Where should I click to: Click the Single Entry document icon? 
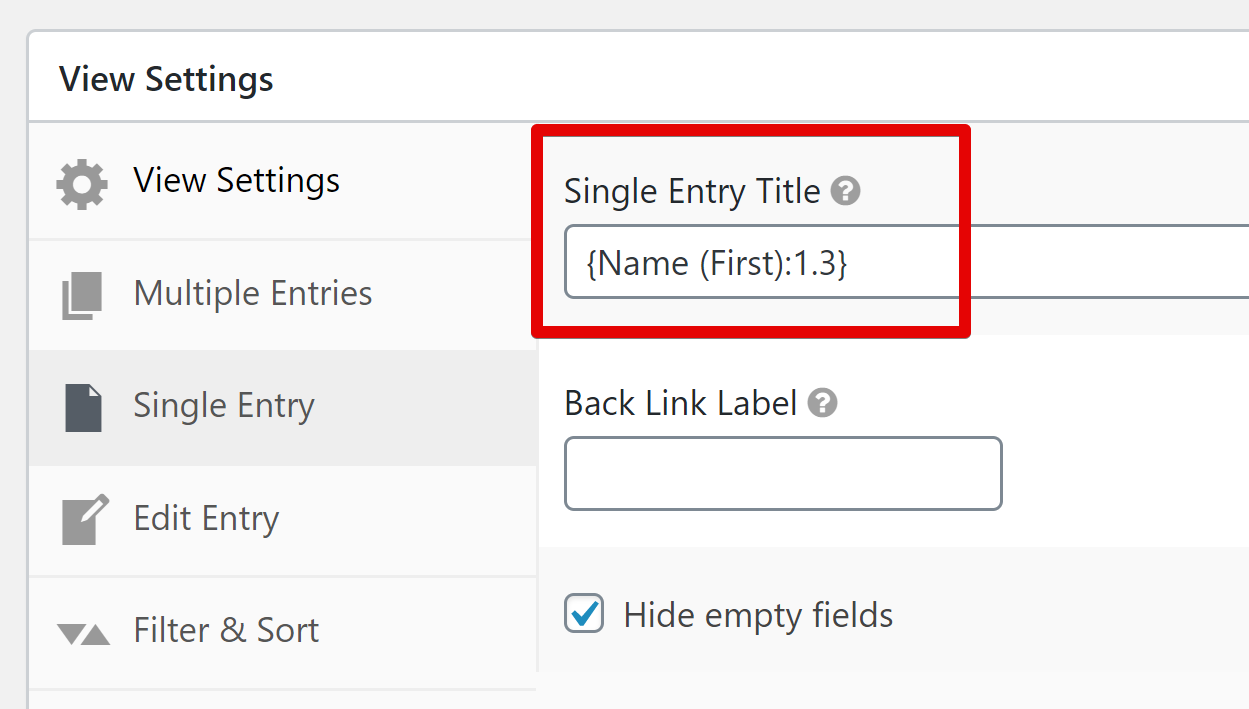(x=81, y=405)
